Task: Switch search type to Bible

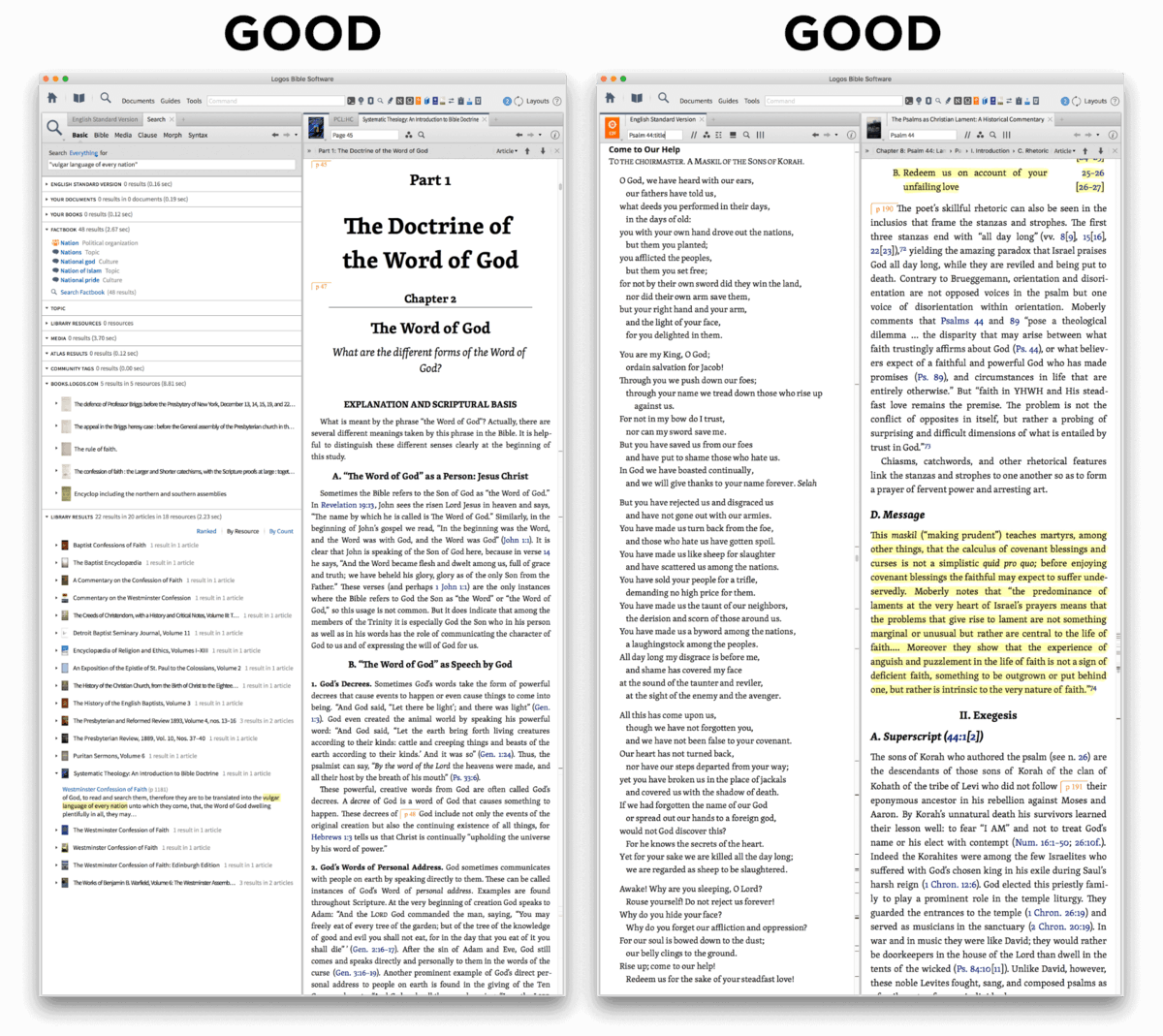Action: coord(101,135)
